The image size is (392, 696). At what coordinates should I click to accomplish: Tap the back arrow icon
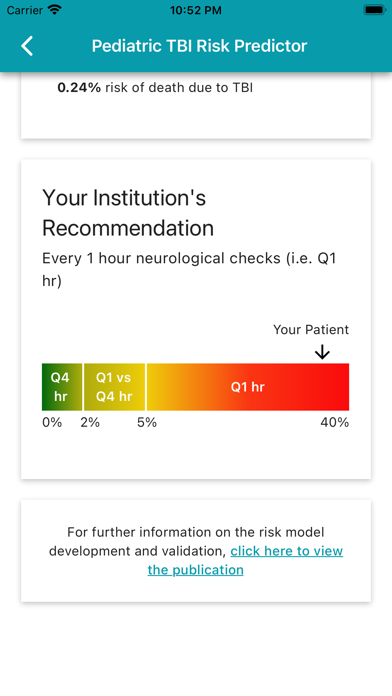point(27,46)
